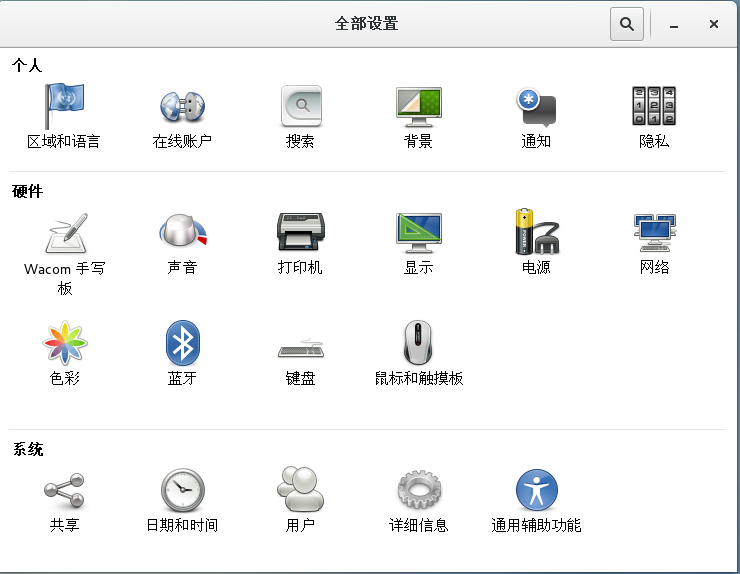The image size is (740, 574).
Task: Click the 日期和时间 text label
Action: coord(182,525)
